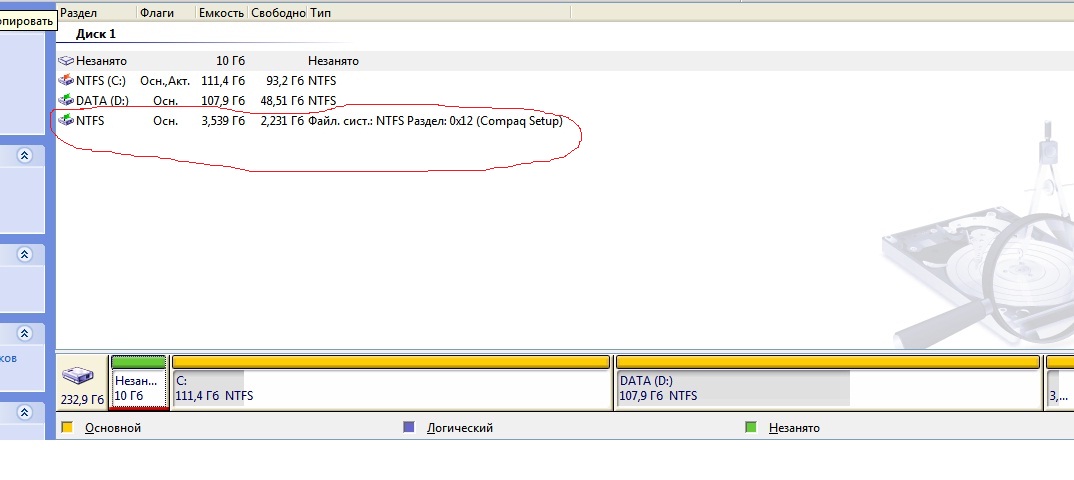The image size is (1074, 480).
Task: Select the C: 111,4 Гб block in disk map
Action: pyautogui.click(x=390, y=382)
